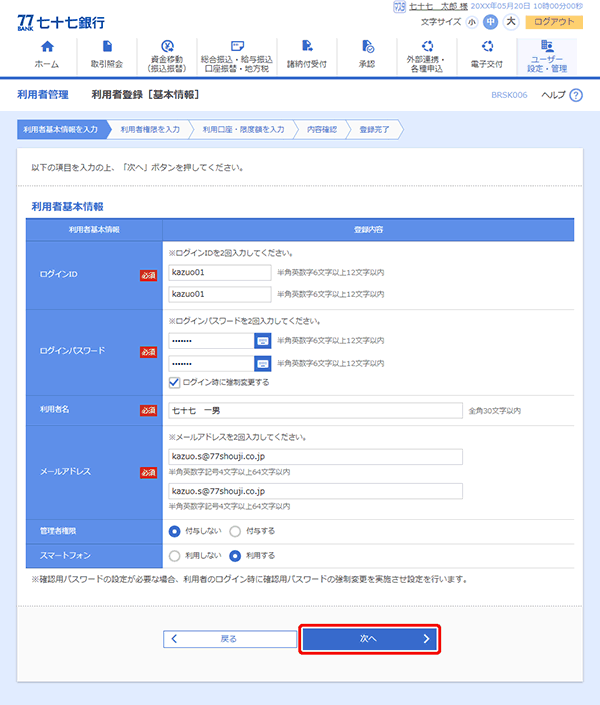This screenshot has height=705, width=600.
Task: Select 管理者権限 付与する radio
Action: (x=235, y=531)
